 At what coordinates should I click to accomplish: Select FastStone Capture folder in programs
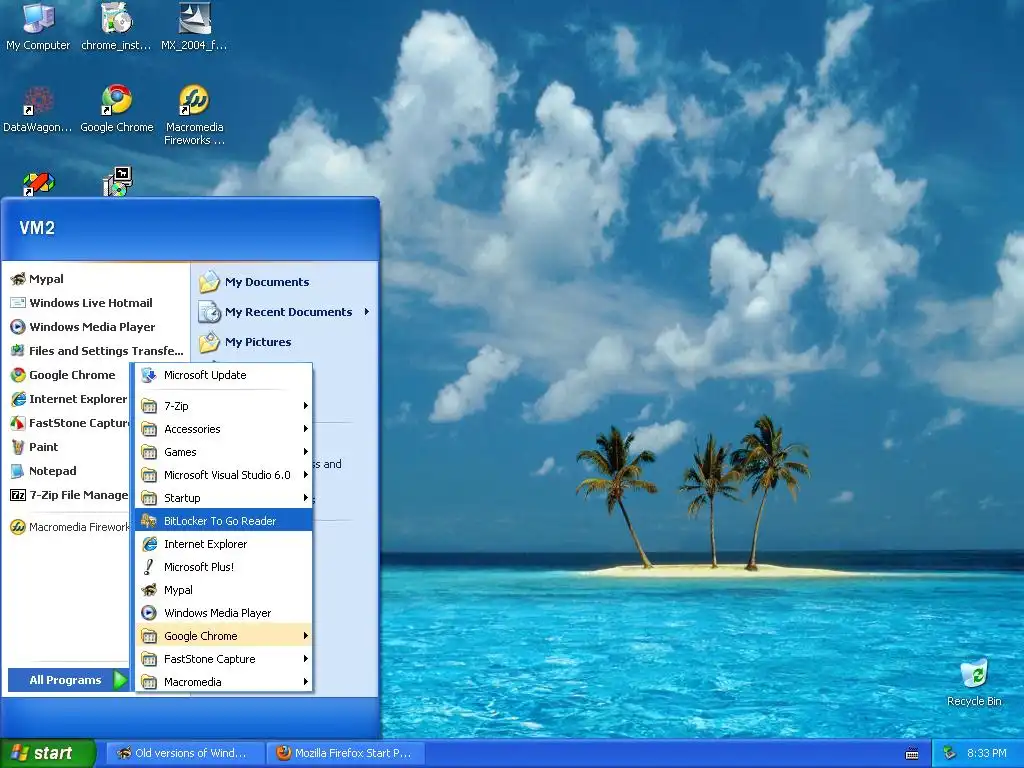[223, 659]
